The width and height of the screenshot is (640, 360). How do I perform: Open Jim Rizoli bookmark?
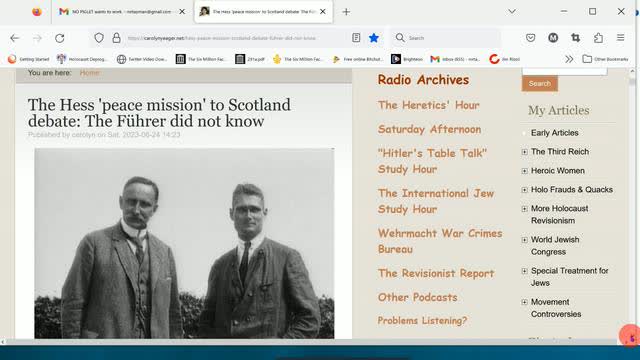[x=505, y=59]
